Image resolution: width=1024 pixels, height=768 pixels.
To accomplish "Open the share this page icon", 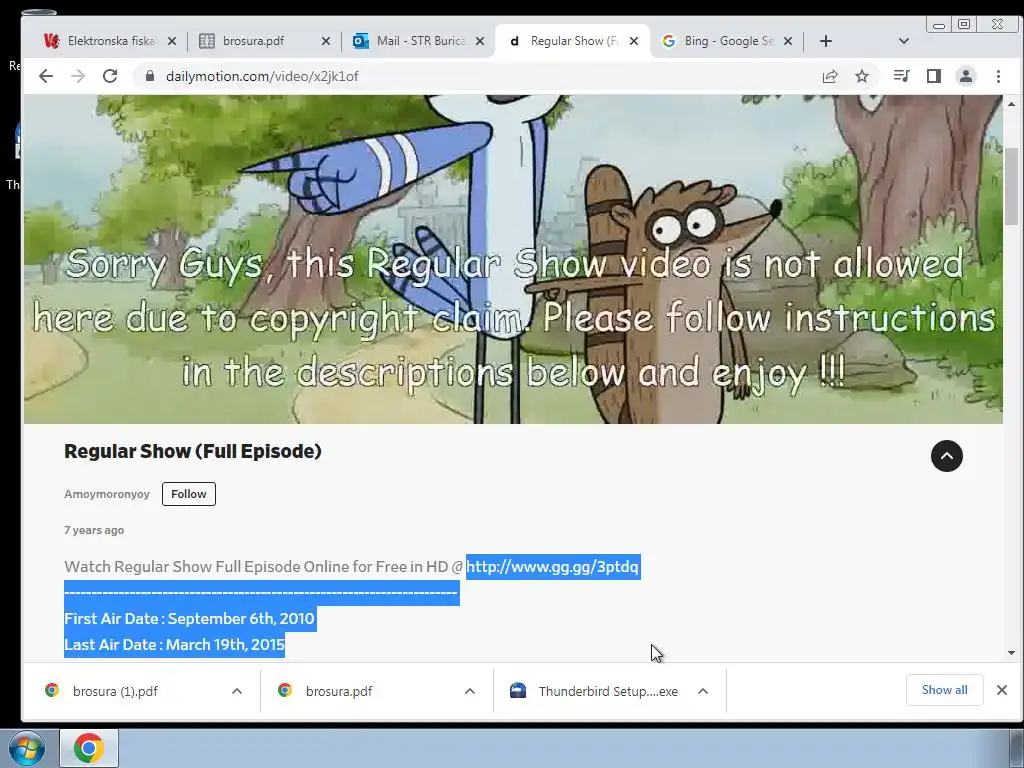I will [830, 76].
